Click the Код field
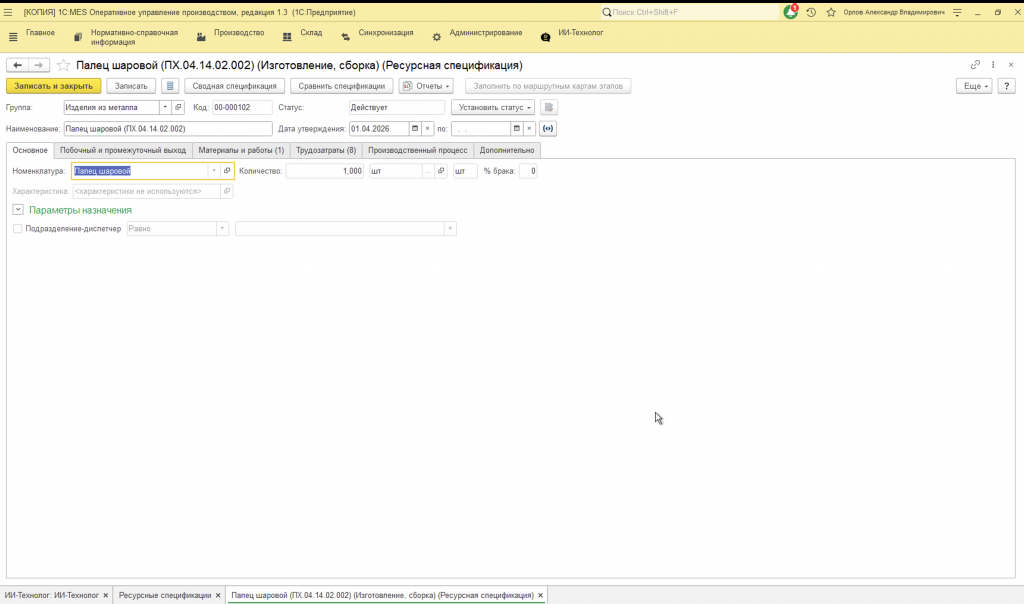The image size is (1024, 604). 242,107
